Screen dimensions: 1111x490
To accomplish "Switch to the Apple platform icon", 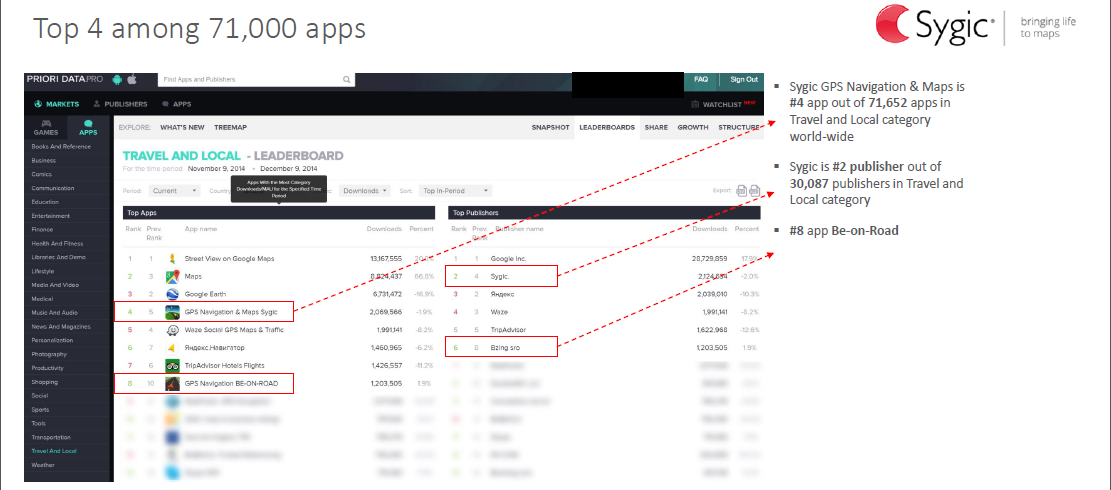I will coord(131,79).
